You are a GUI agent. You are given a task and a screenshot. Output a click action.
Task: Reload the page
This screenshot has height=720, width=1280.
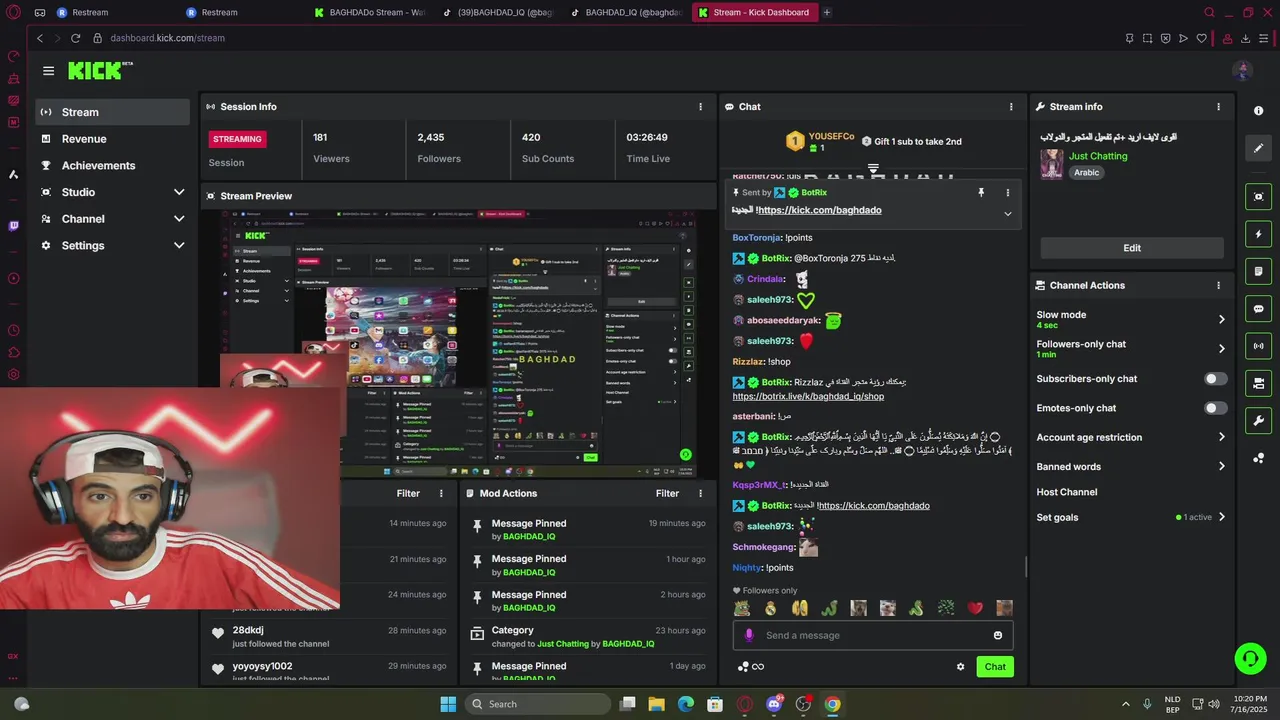(75, 38)
